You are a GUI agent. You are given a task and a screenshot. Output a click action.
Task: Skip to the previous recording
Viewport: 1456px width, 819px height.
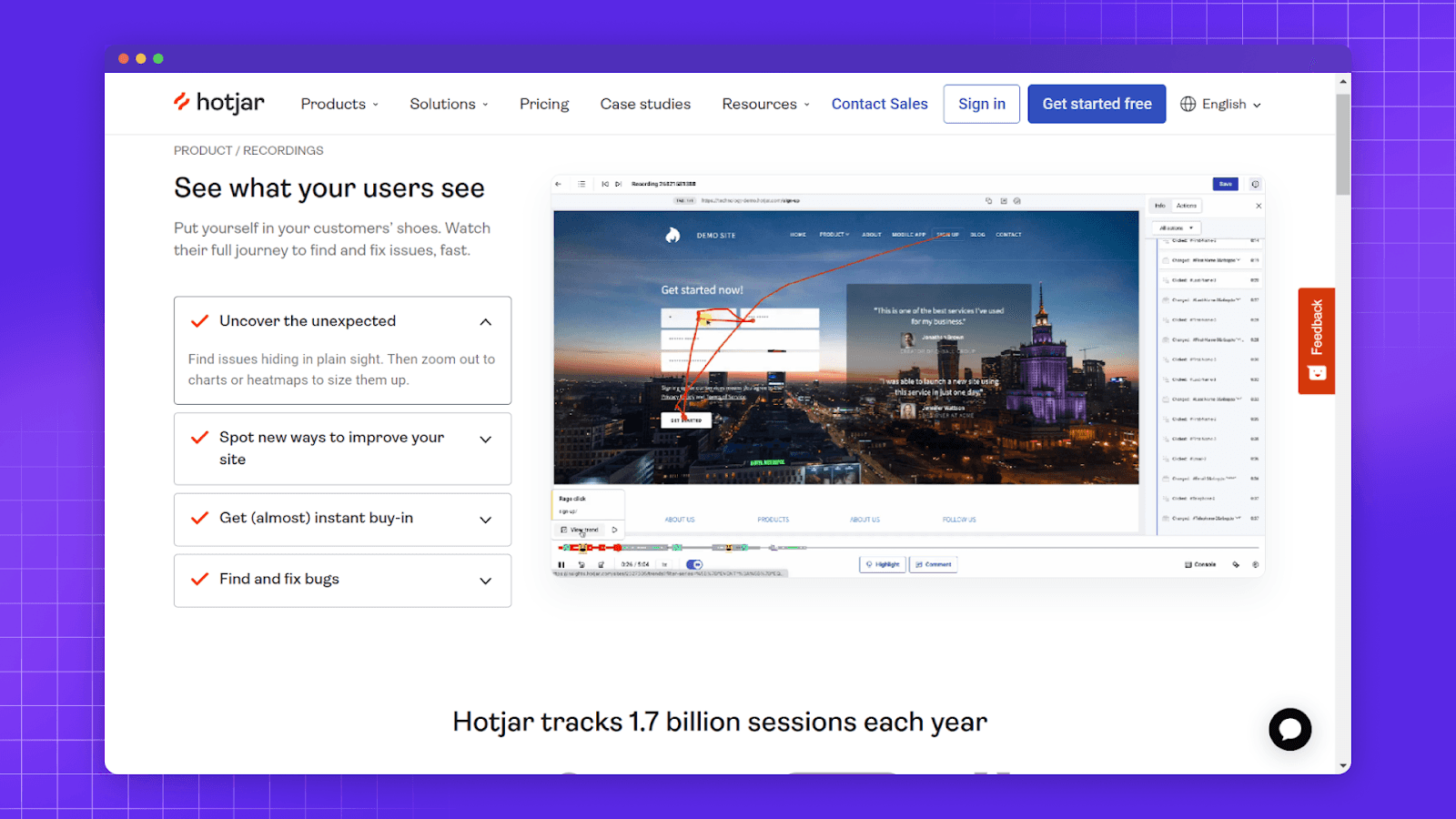coord(605,184)
